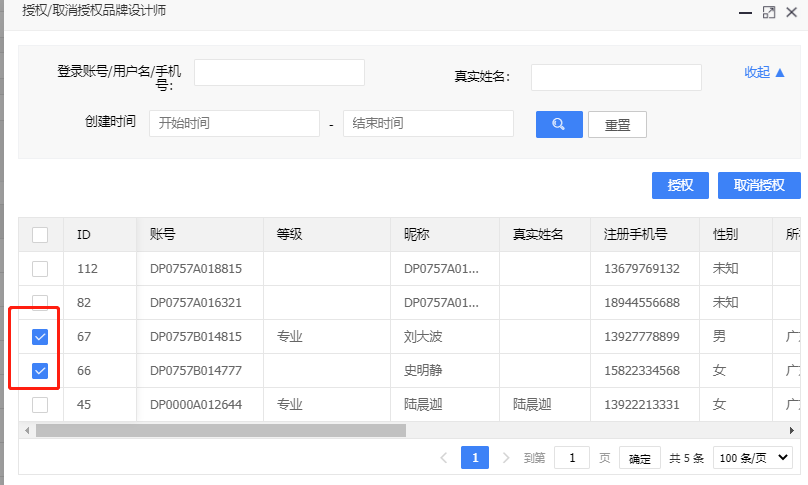This screenshot has height=485, width=808.
Task: Uncheck the row with ID 66
Action: pyautogui.click(x=40, y=371)
